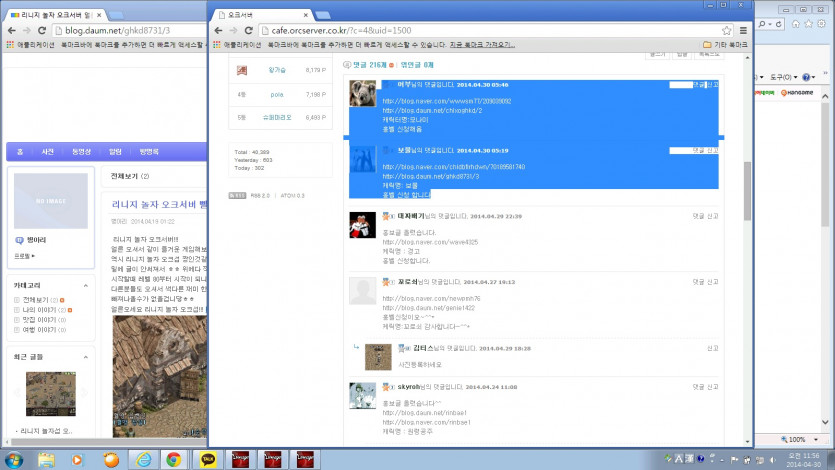Image resolution: width=835 pixels, height=470 pixels.
Task: Click the Windows Start button
Action: pos(17,459)
